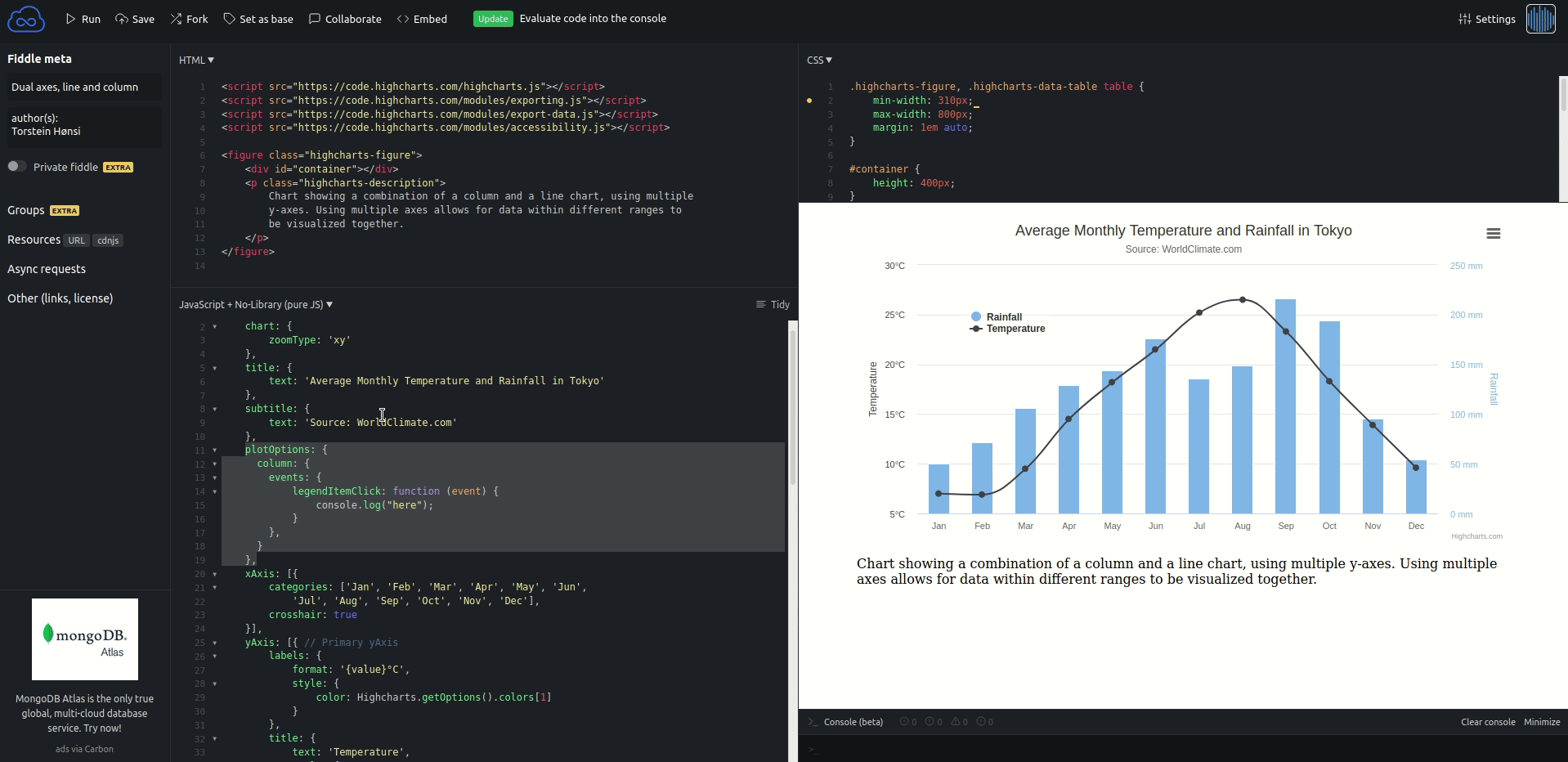The width and height of the screenshot is (1568, 762).
Task: Save the current fiddle
Action: [x=135, y=19]
